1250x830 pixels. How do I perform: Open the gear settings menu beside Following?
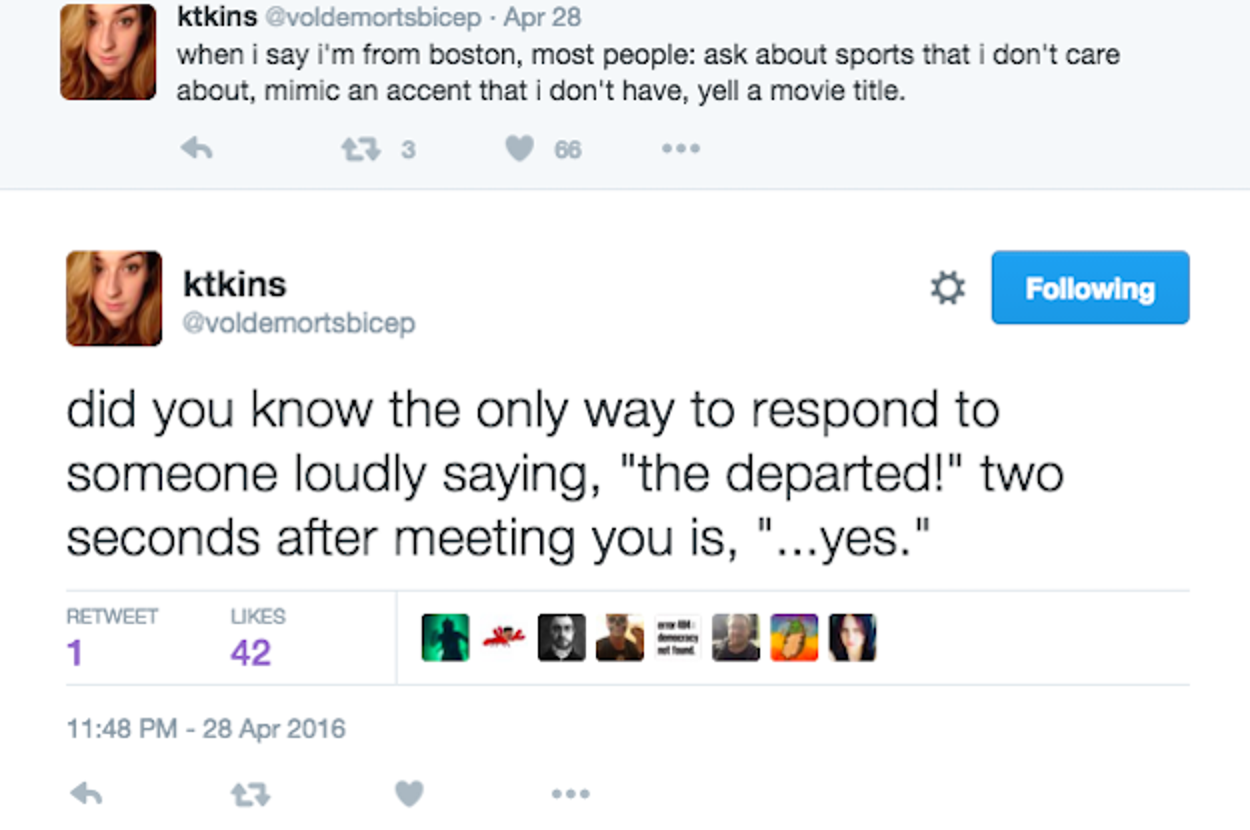point(947,289)
